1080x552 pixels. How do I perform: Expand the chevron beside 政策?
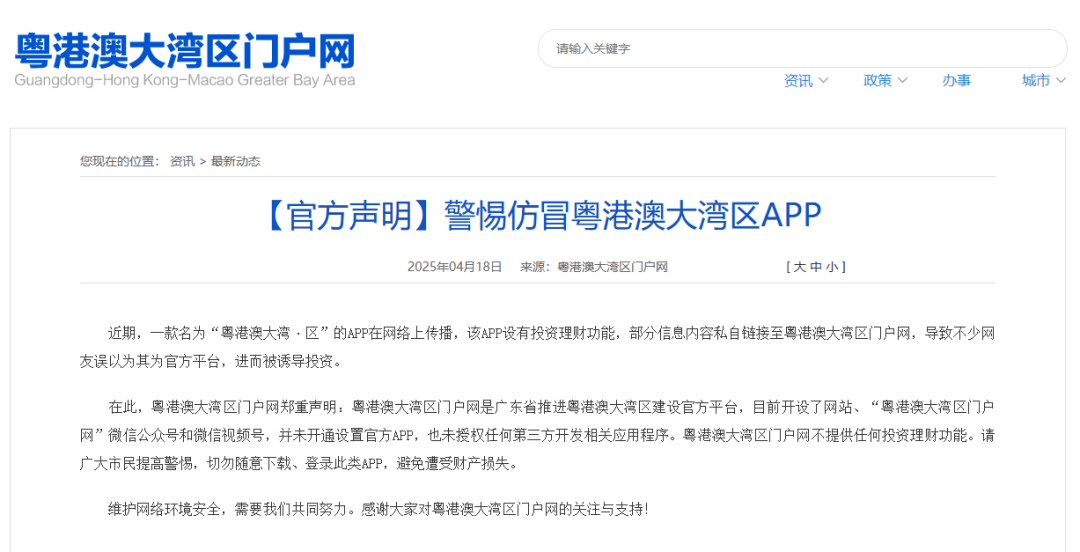902,81
